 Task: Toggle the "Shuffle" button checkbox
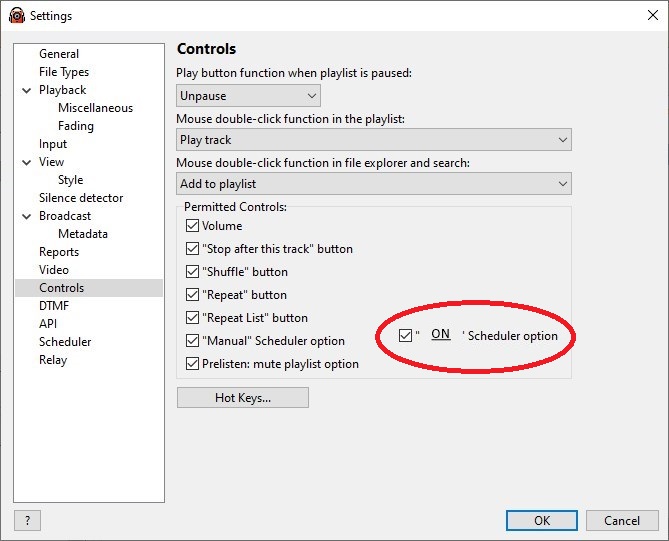pyautogui.click(x=192, y=272)
